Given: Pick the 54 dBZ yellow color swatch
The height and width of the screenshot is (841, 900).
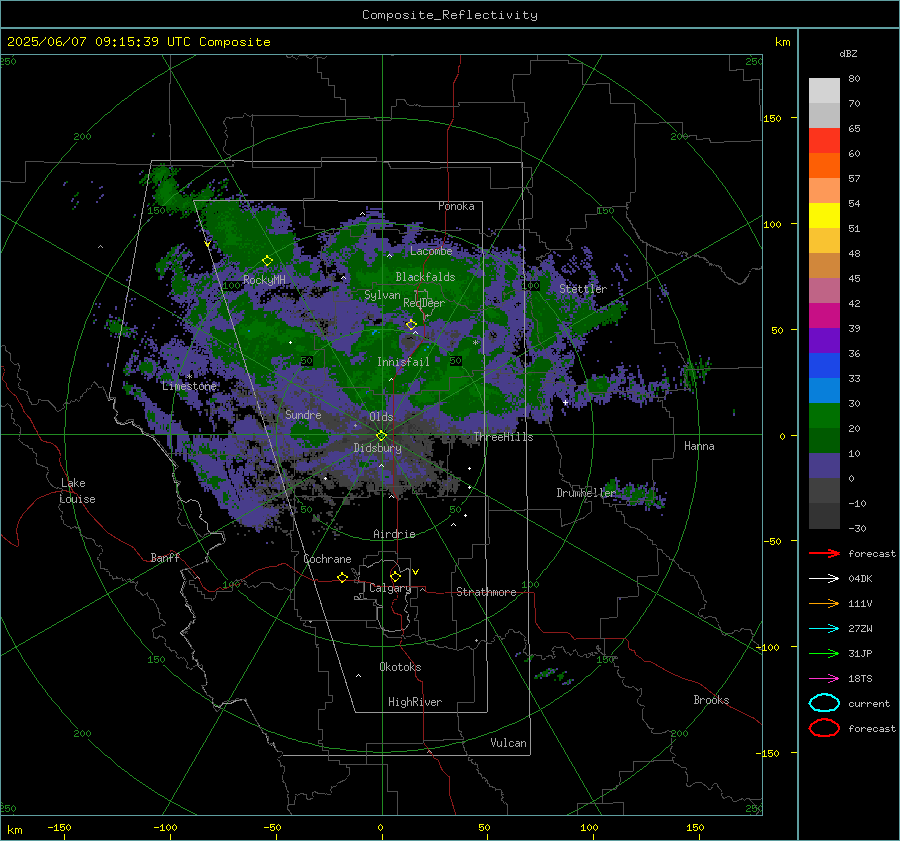Looking at the screenshot, I should click(x=824, y=215).
